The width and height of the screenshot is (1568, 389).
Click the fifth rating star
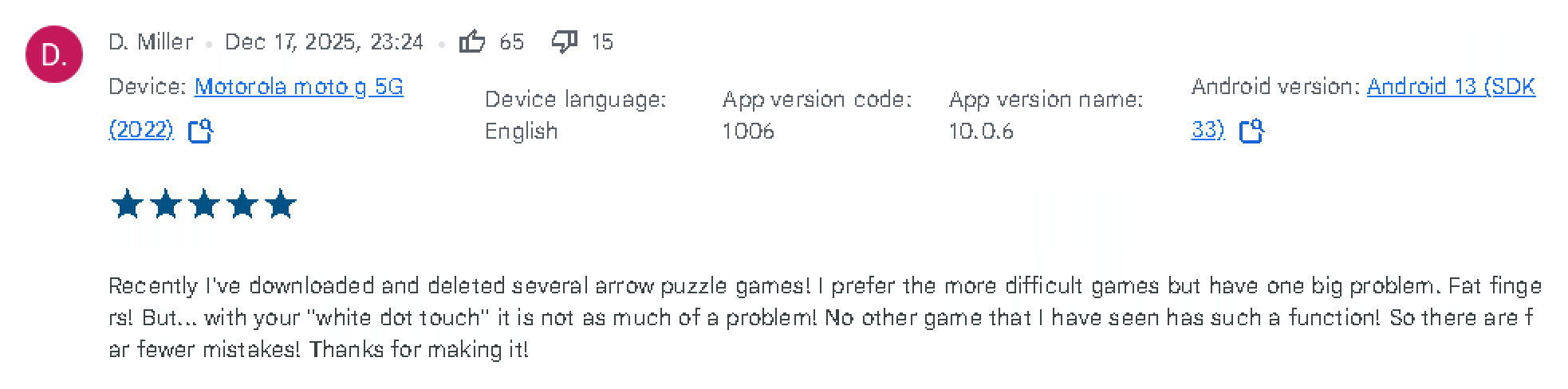281,205
